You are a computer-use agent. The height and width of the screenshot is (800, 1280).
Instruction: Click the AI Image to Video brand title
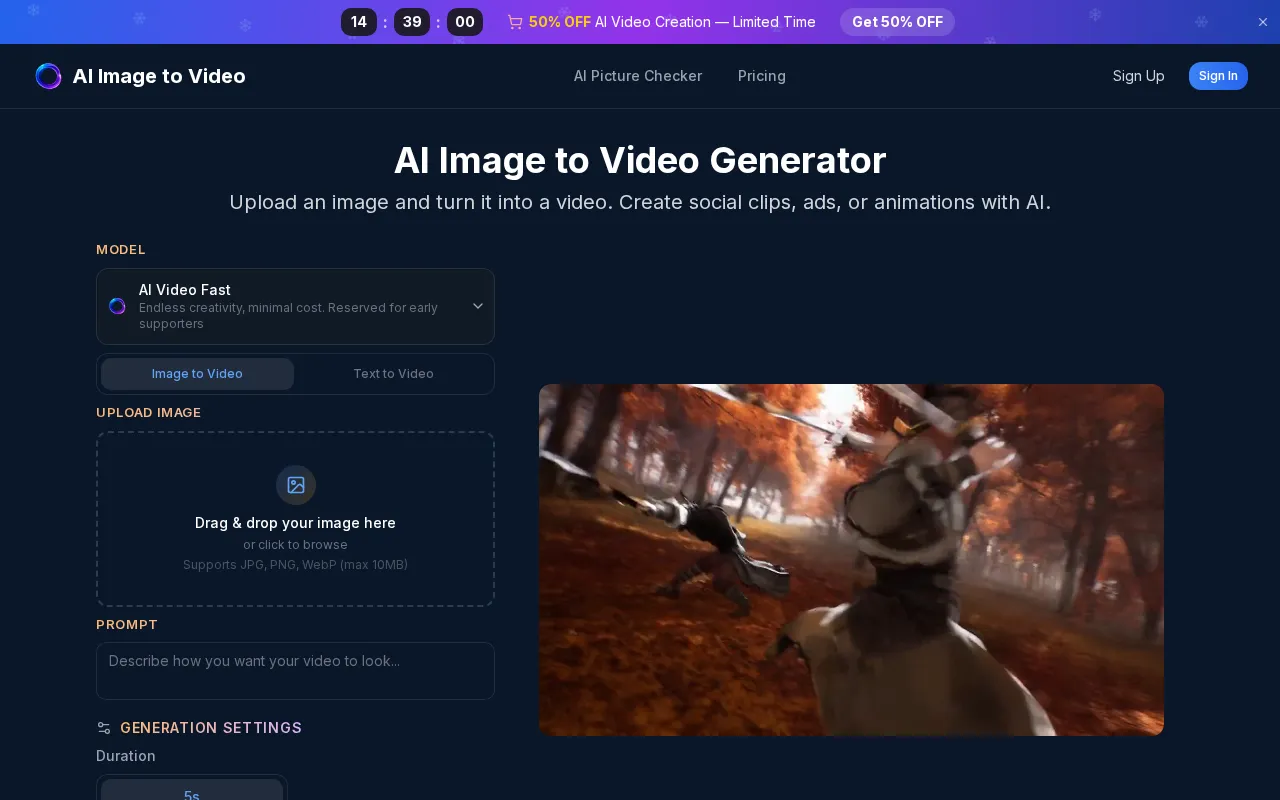click(159, 76)
